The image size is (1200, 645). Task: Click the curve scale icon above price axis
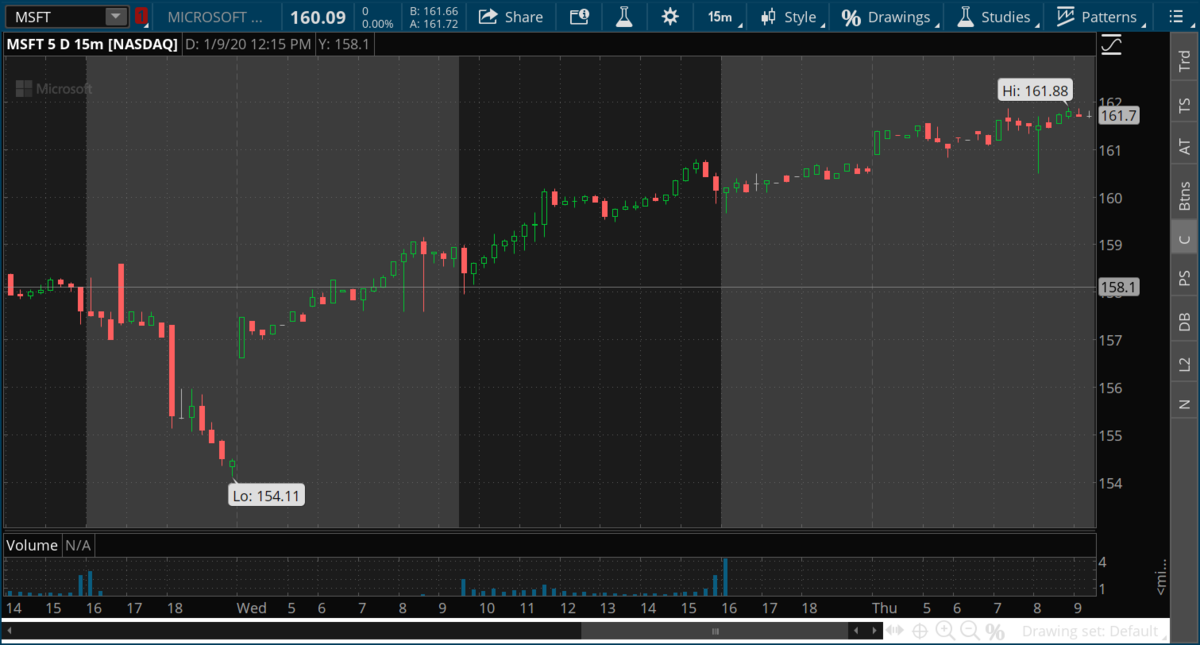click(1110, 44)
